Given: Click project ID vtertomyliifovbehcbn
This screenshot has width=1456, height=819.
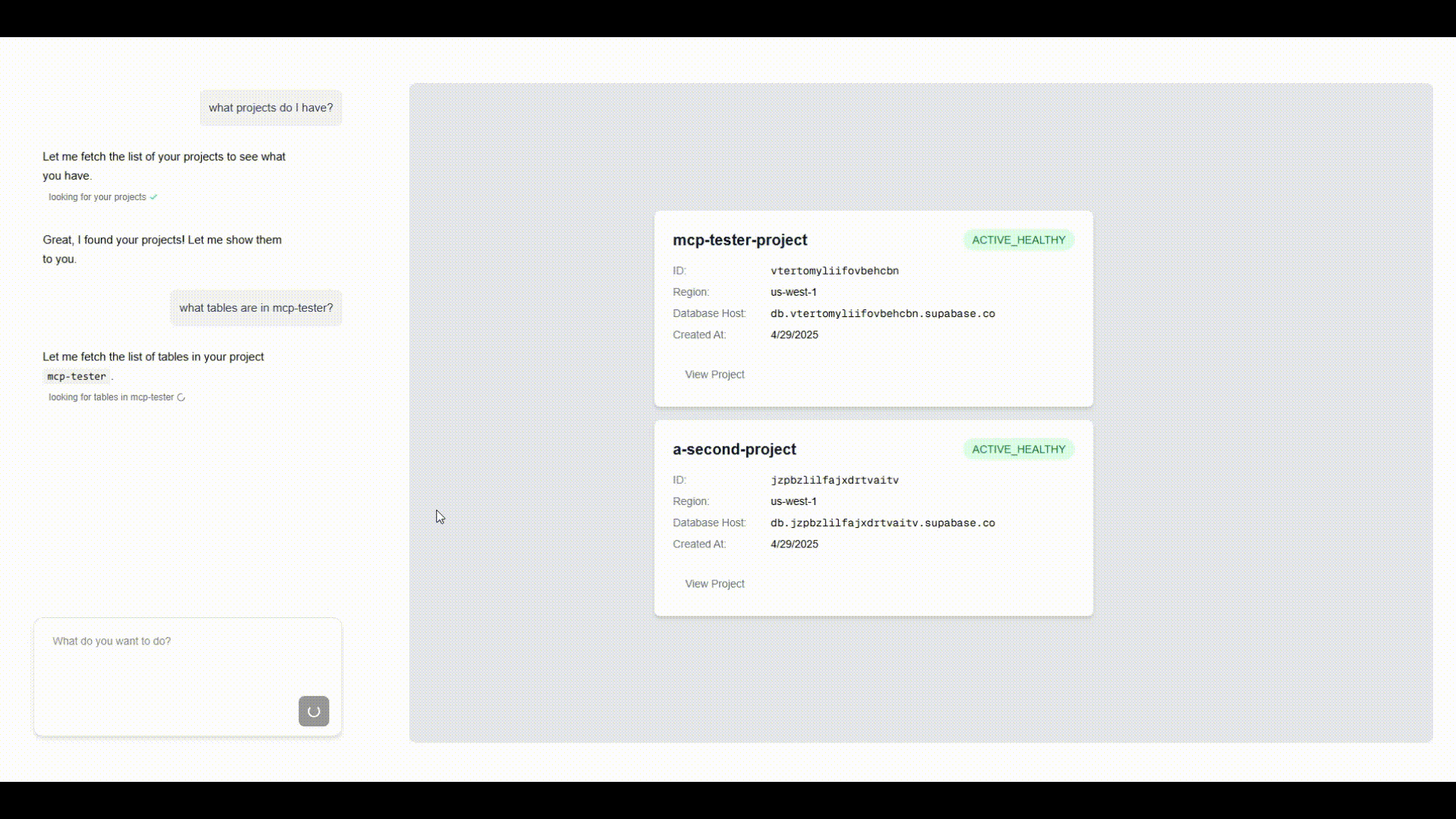Looking at the screenshot, I should click(x=834, y=271).
